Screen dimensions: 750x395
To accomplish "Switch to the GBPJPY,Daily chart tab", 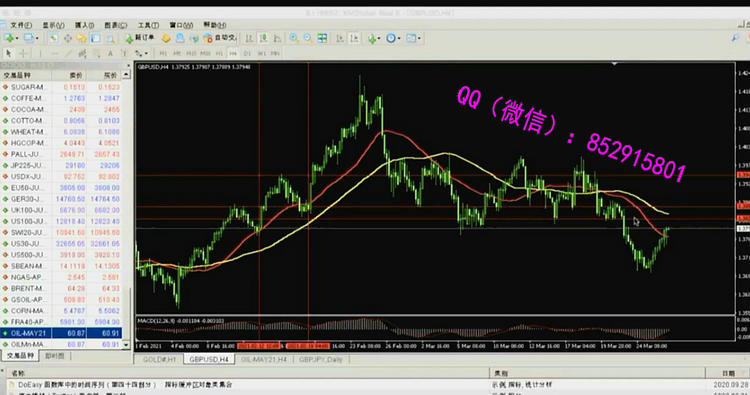I will (321, 359).
